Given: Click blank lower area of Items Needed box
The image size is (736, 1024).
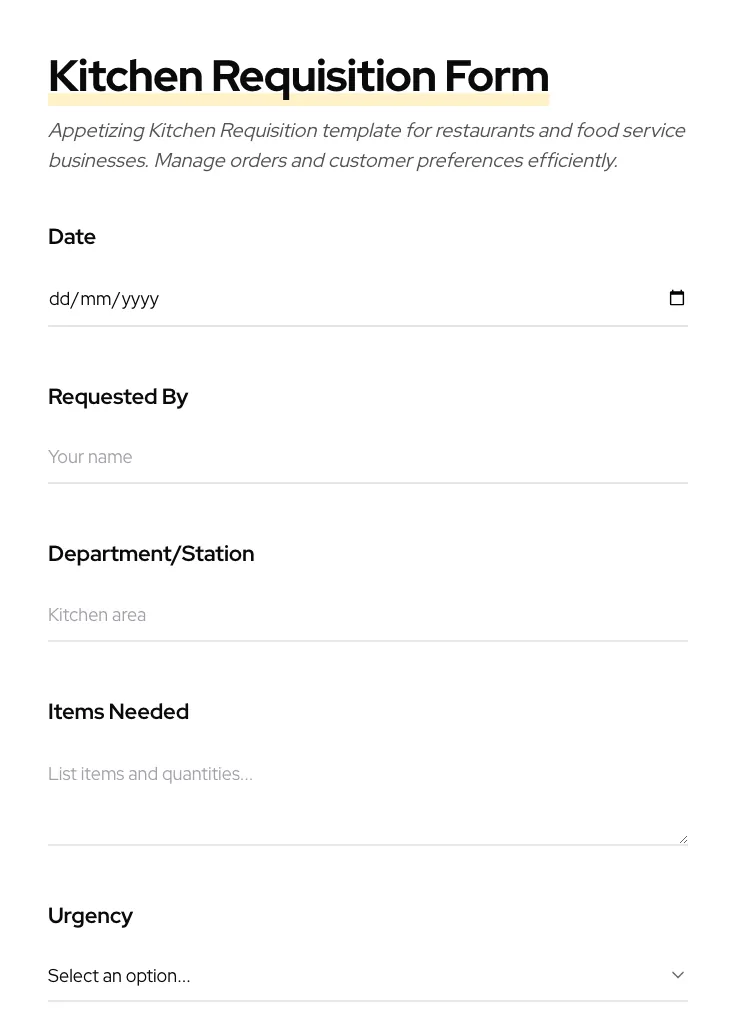Looking at the screenshot, I should [360, 820].
